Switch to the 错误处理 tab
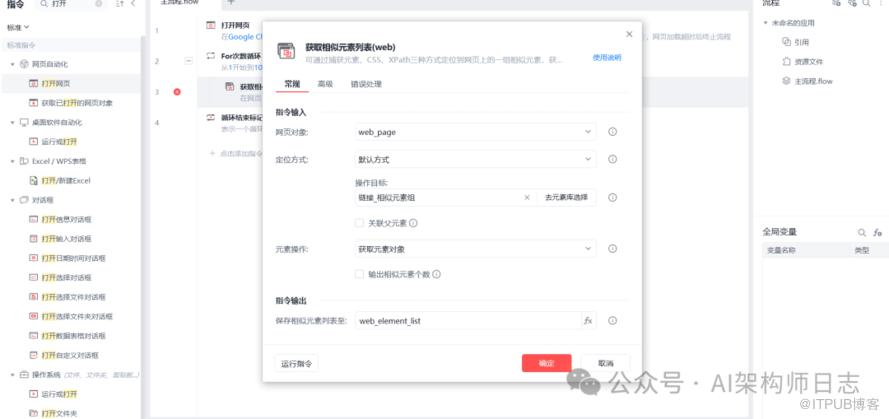The height and width of the screenshot is (419, 889). pyautogui.click(x=366, y=84)
